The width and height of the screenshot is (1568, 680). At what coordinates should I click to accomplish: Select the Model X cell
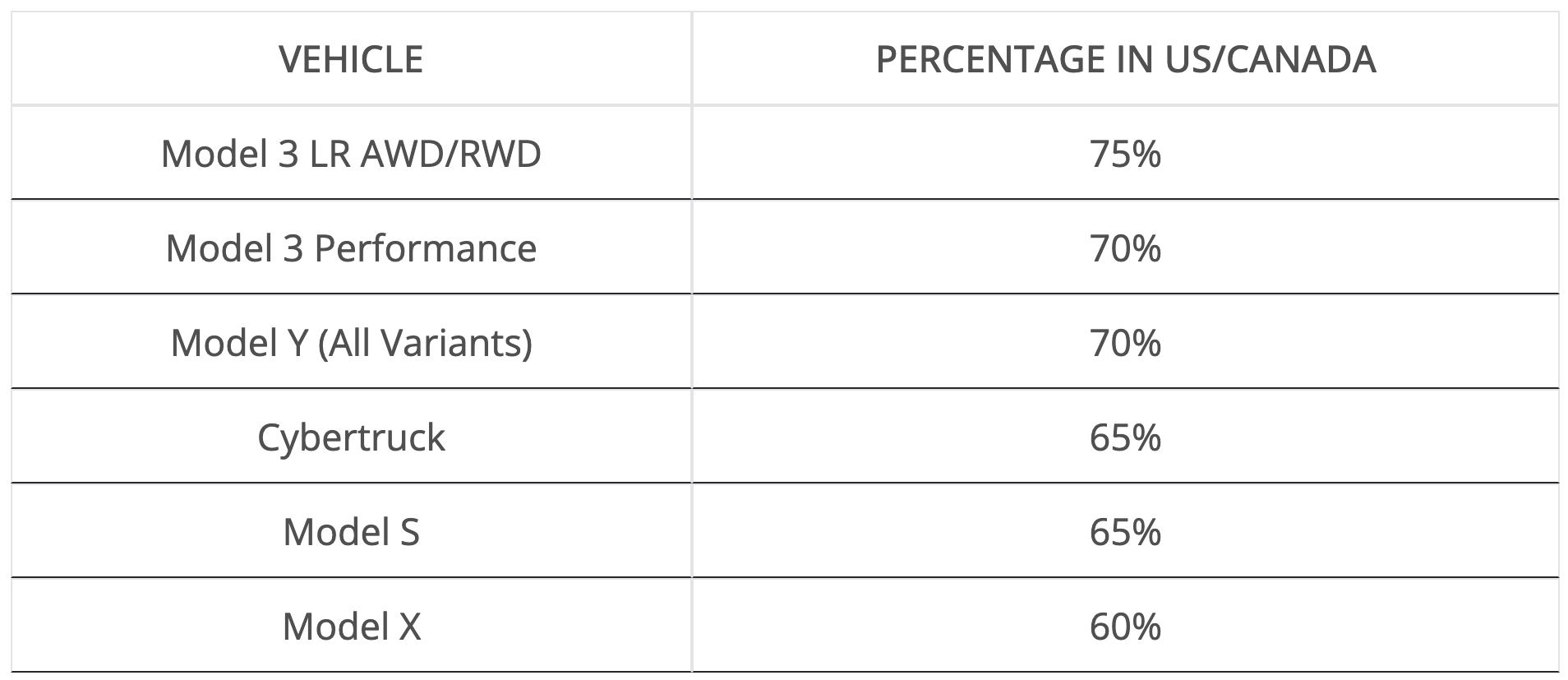(x=351, y=626)
